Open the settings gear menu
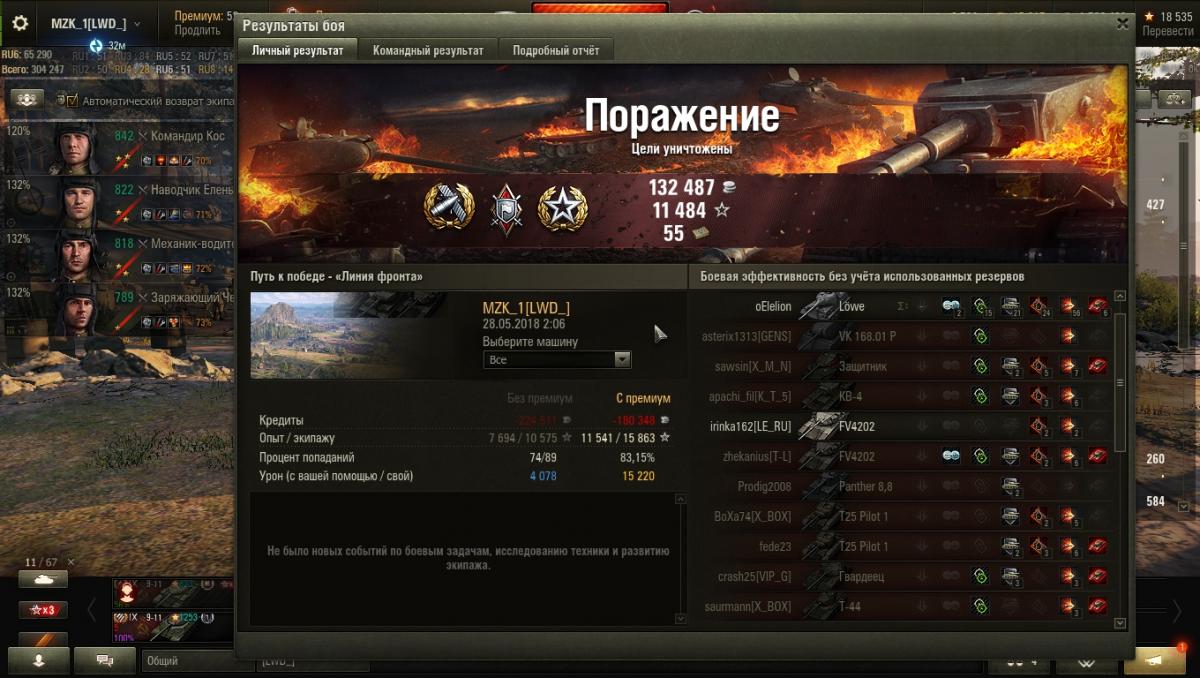This screenshot has height=678, width=1200. click(19, 23)
